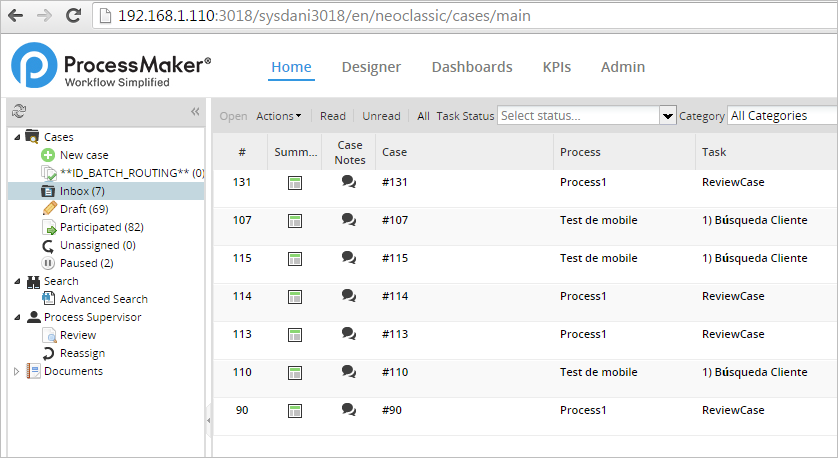Go to the Dashboards tab
The width and height of the screenshot is (838, 458).
pyautogui.click(x=471, y=67)
